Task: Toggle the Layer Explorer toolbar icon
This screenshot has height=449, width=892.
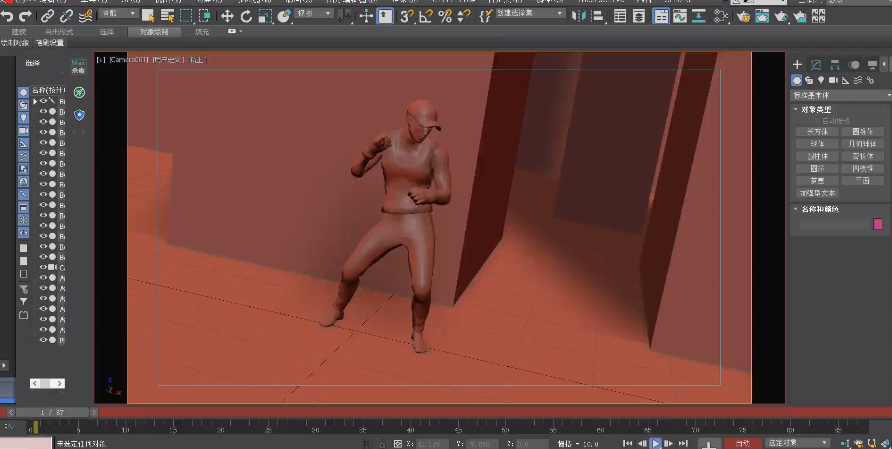Action: click(x=639, y=16)
